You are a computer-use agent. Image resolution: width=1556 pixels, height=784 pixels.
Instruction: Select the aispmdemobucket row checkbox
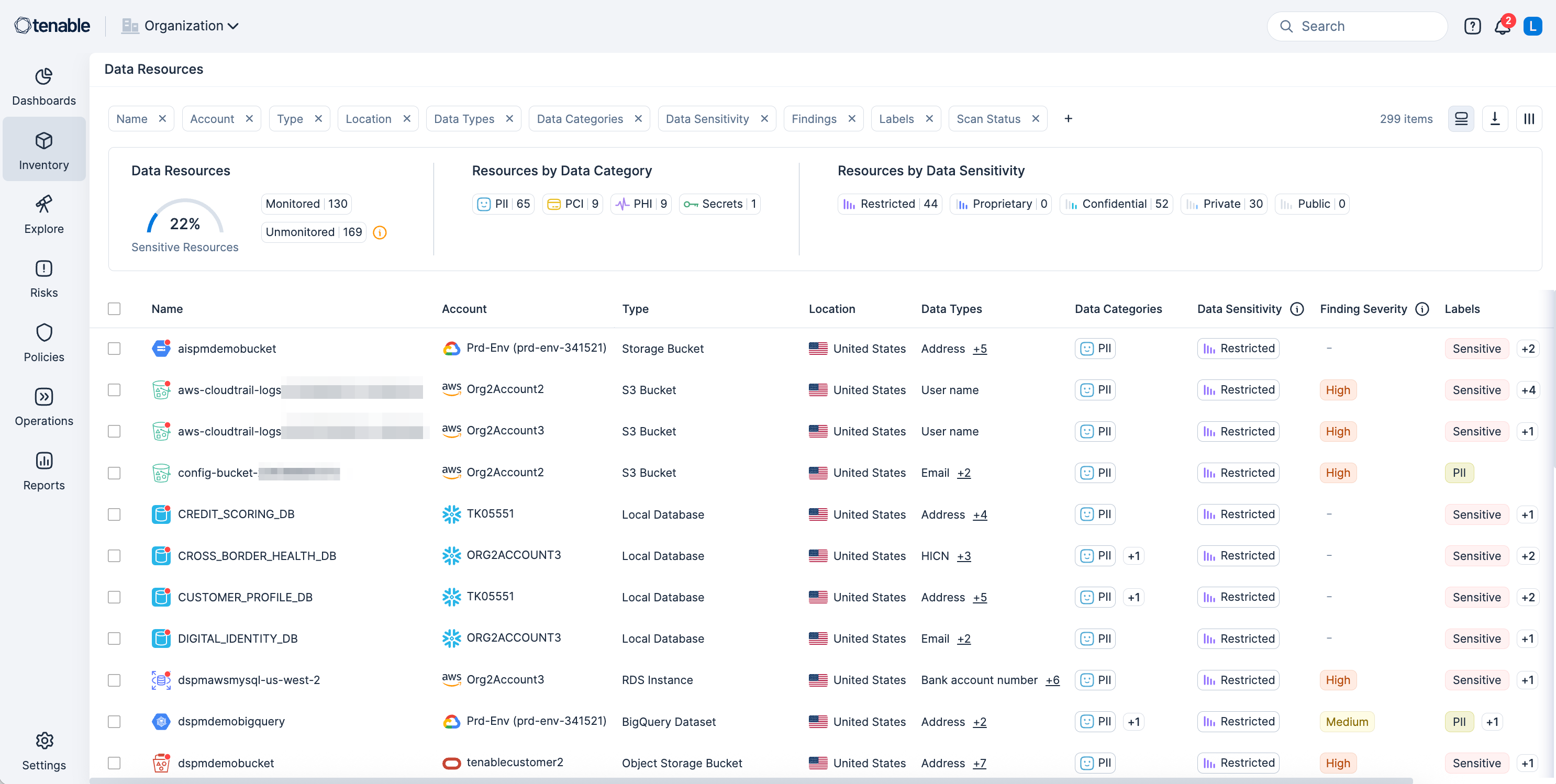[114, 349]
